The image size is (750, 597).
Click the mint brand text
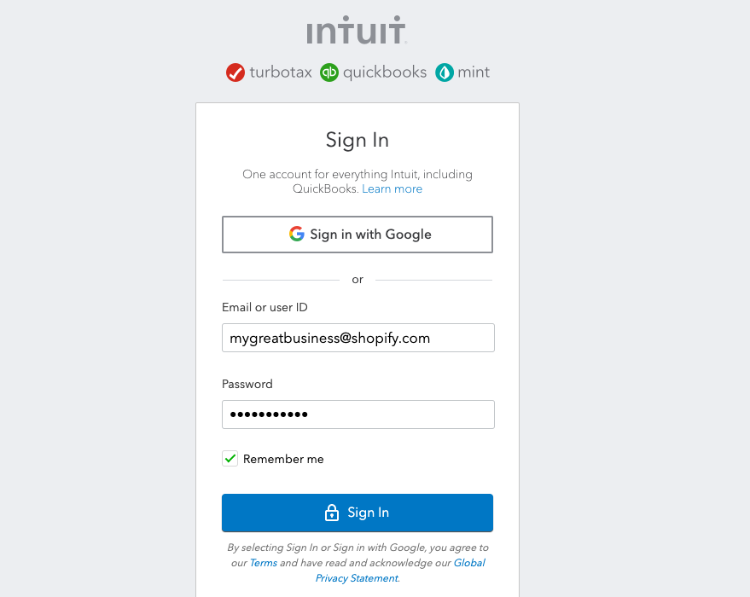click(x=474, y=72)
